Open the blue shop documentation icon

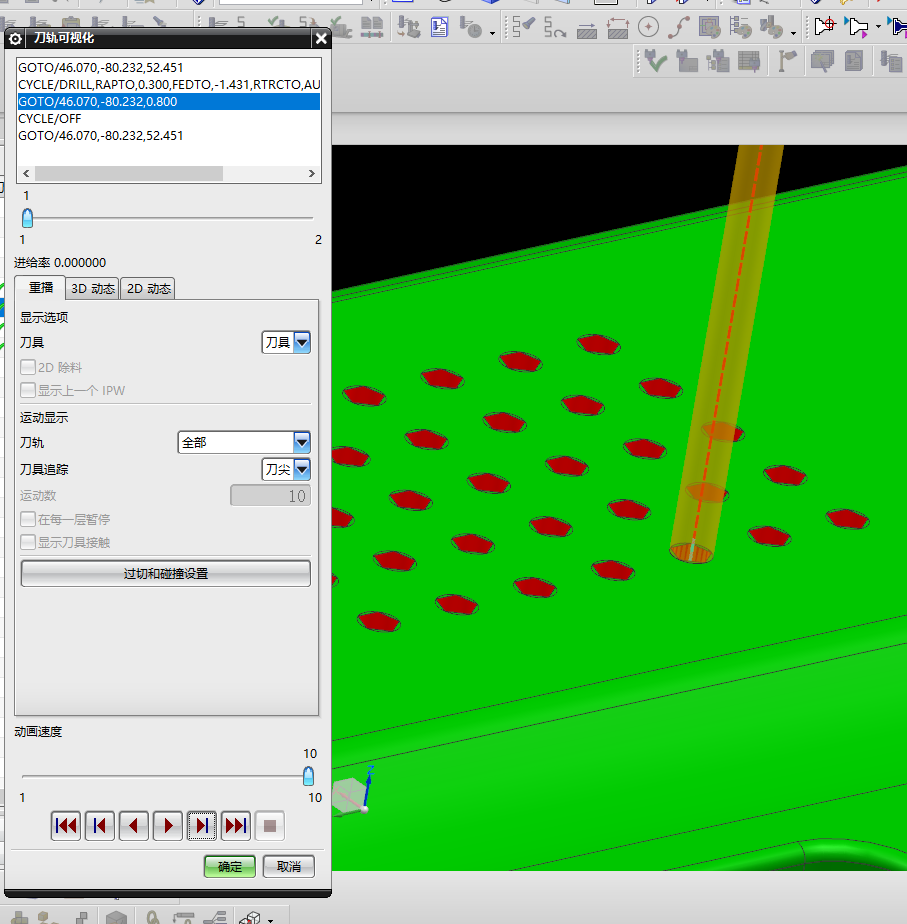click(x=439, y=27)
